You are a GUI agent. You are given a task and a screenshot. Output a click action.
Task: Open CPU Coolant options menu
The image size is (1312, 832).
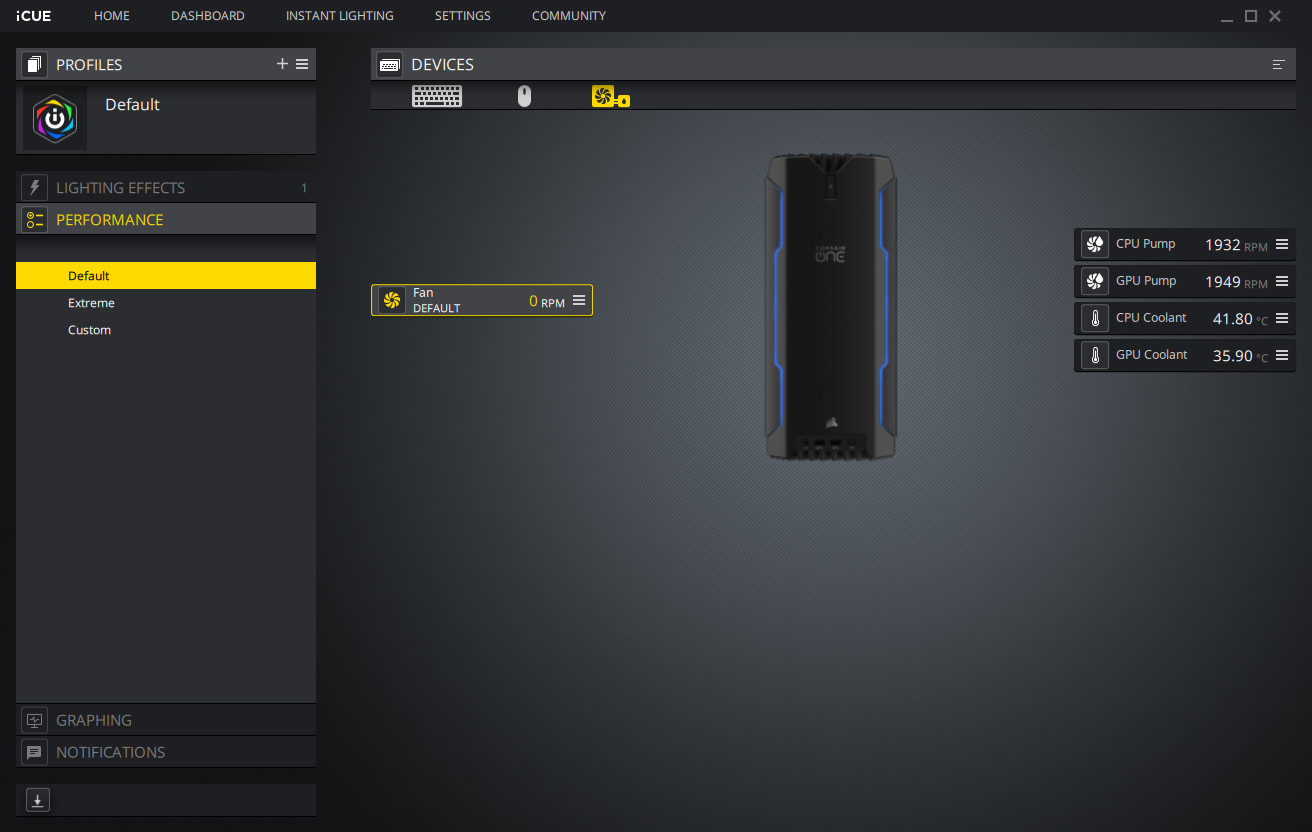coord(1282,318)
